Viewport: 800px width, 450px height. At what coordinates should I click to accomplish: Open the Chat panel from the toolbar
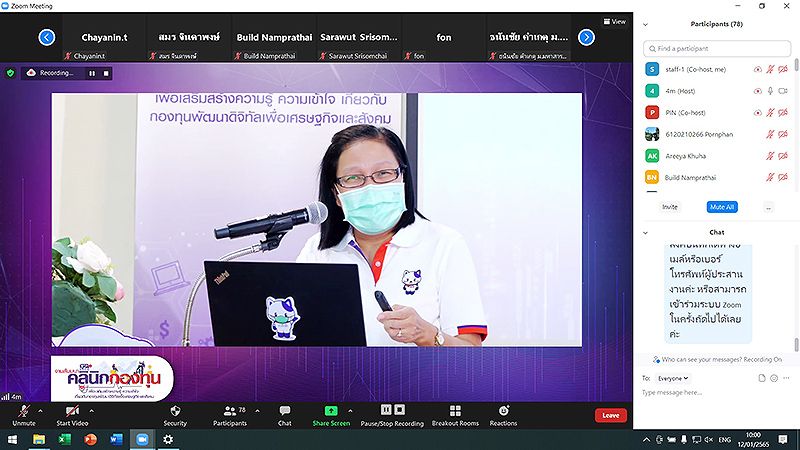click(285, 415)
